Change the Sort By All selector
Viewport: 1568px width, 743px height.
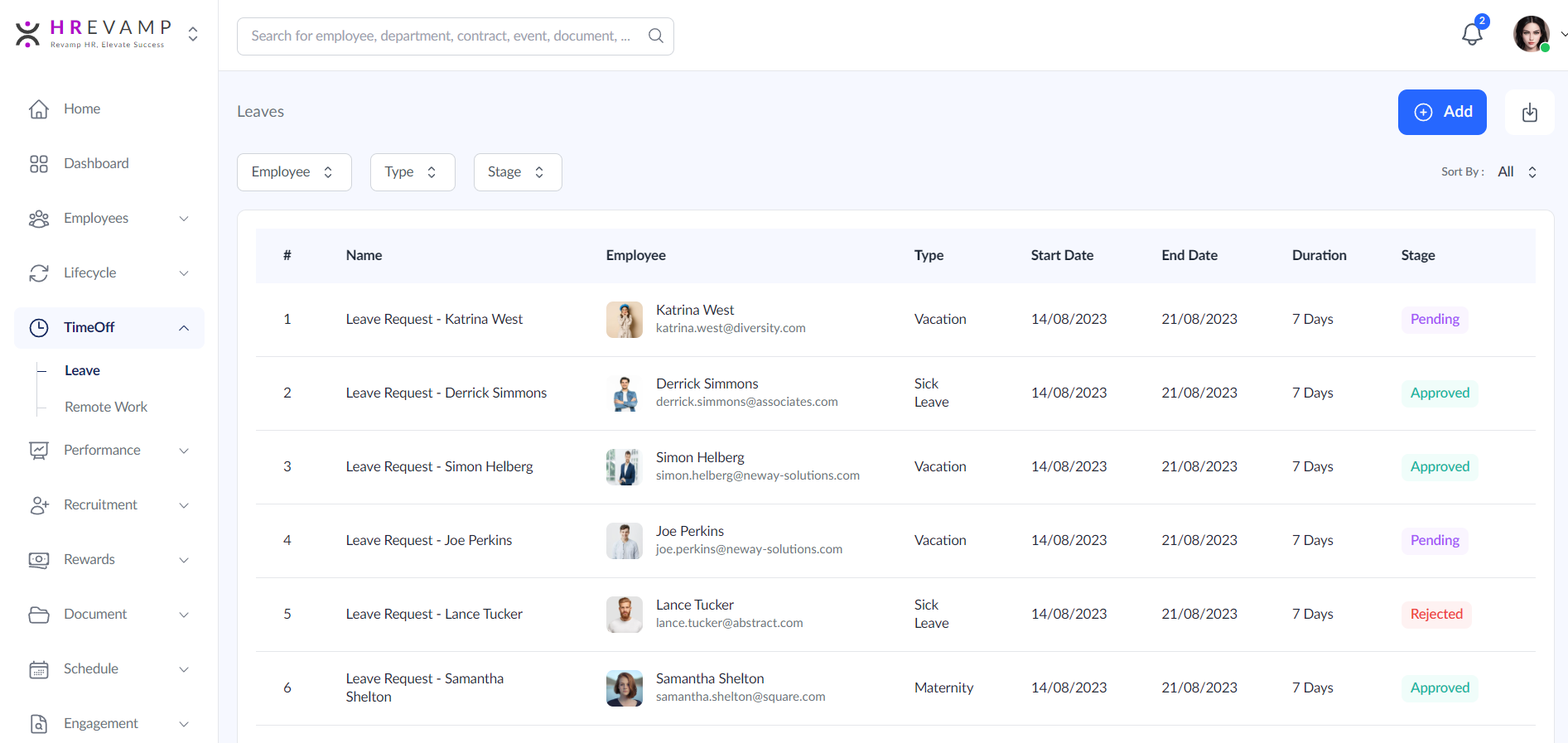click(x=1517, y=172)
